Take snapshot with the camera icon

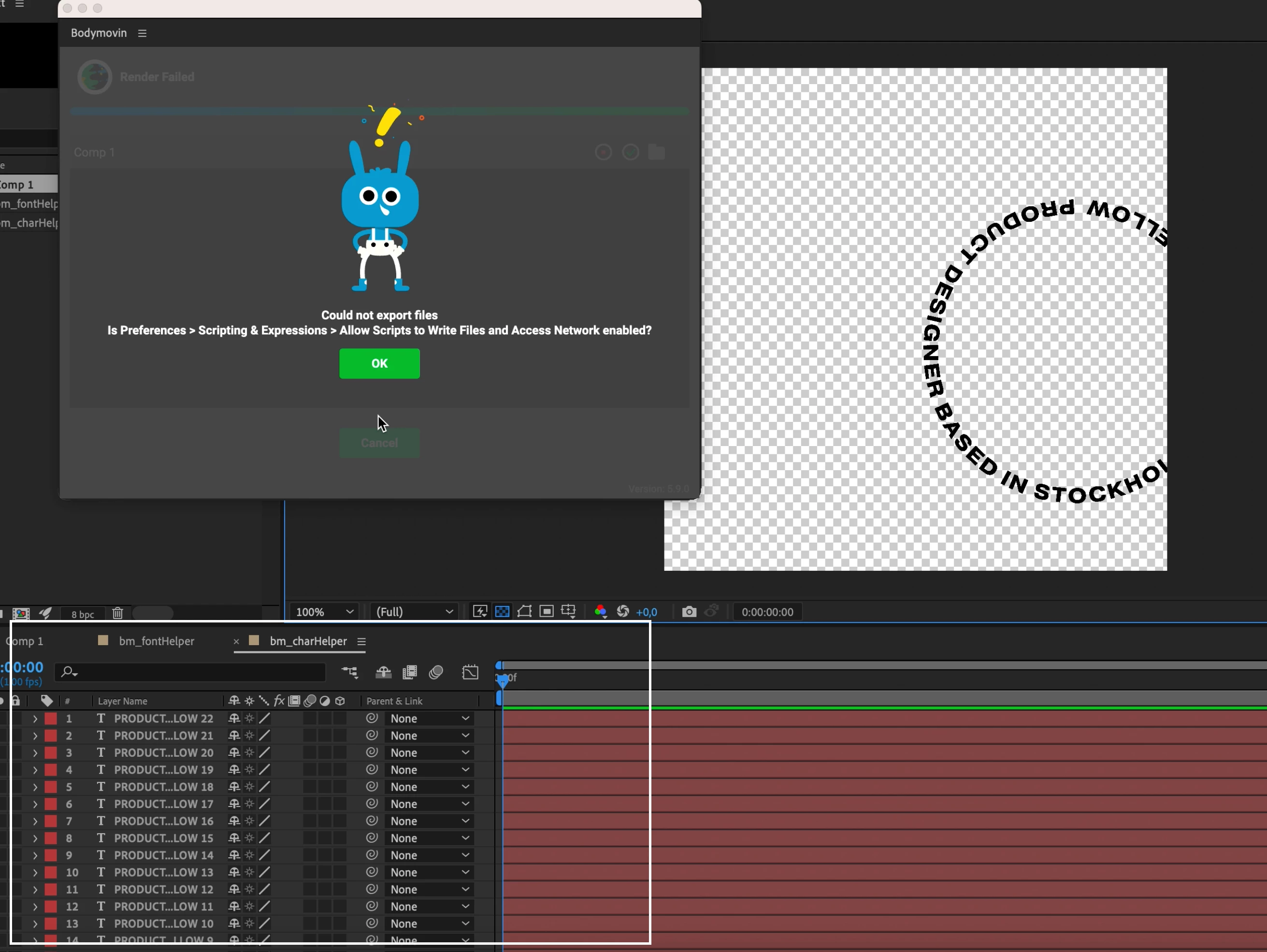[689, 612]
